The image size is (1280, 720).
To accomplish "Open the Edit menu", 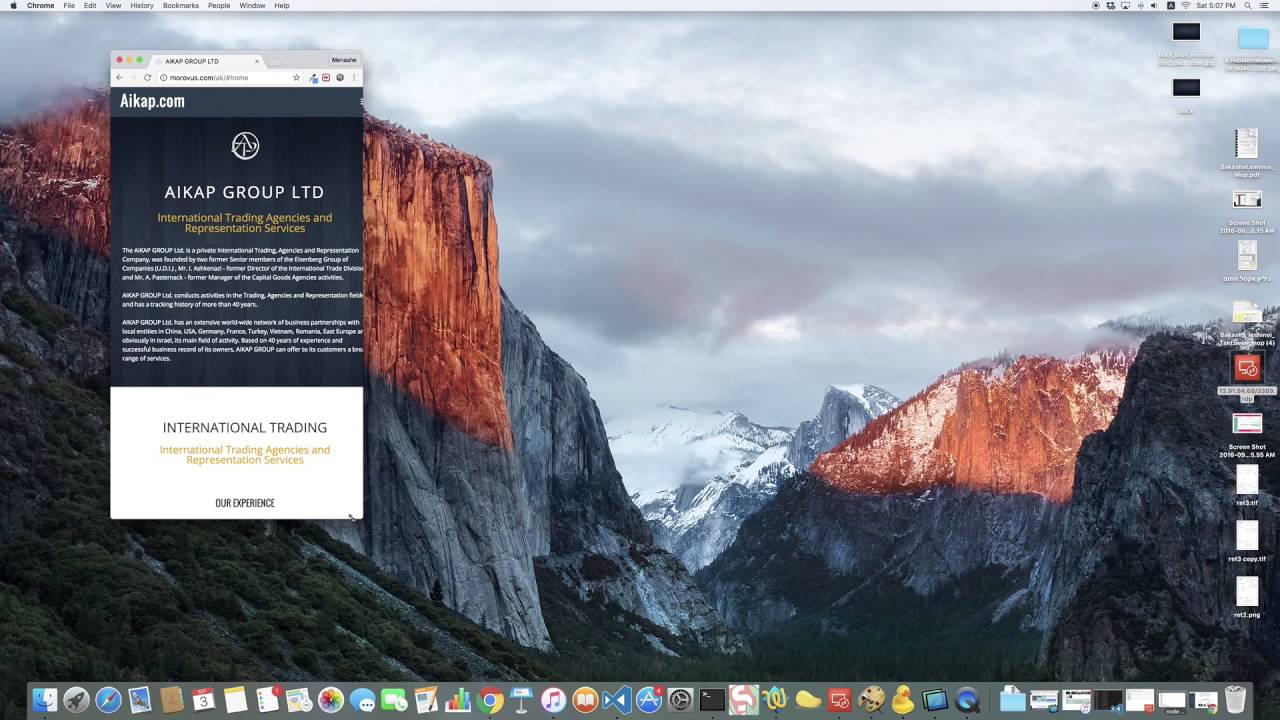I will 90,6.
